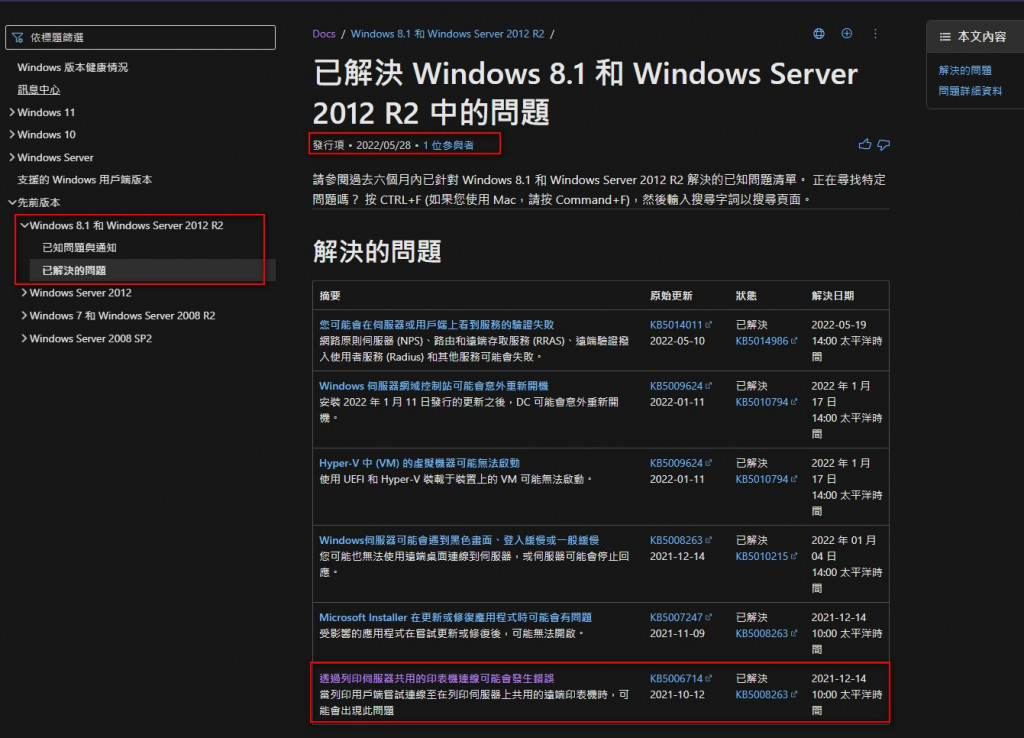Click the 原始更新 column header
Viewport: 1024px width, 738px height.
pos(671,296)
